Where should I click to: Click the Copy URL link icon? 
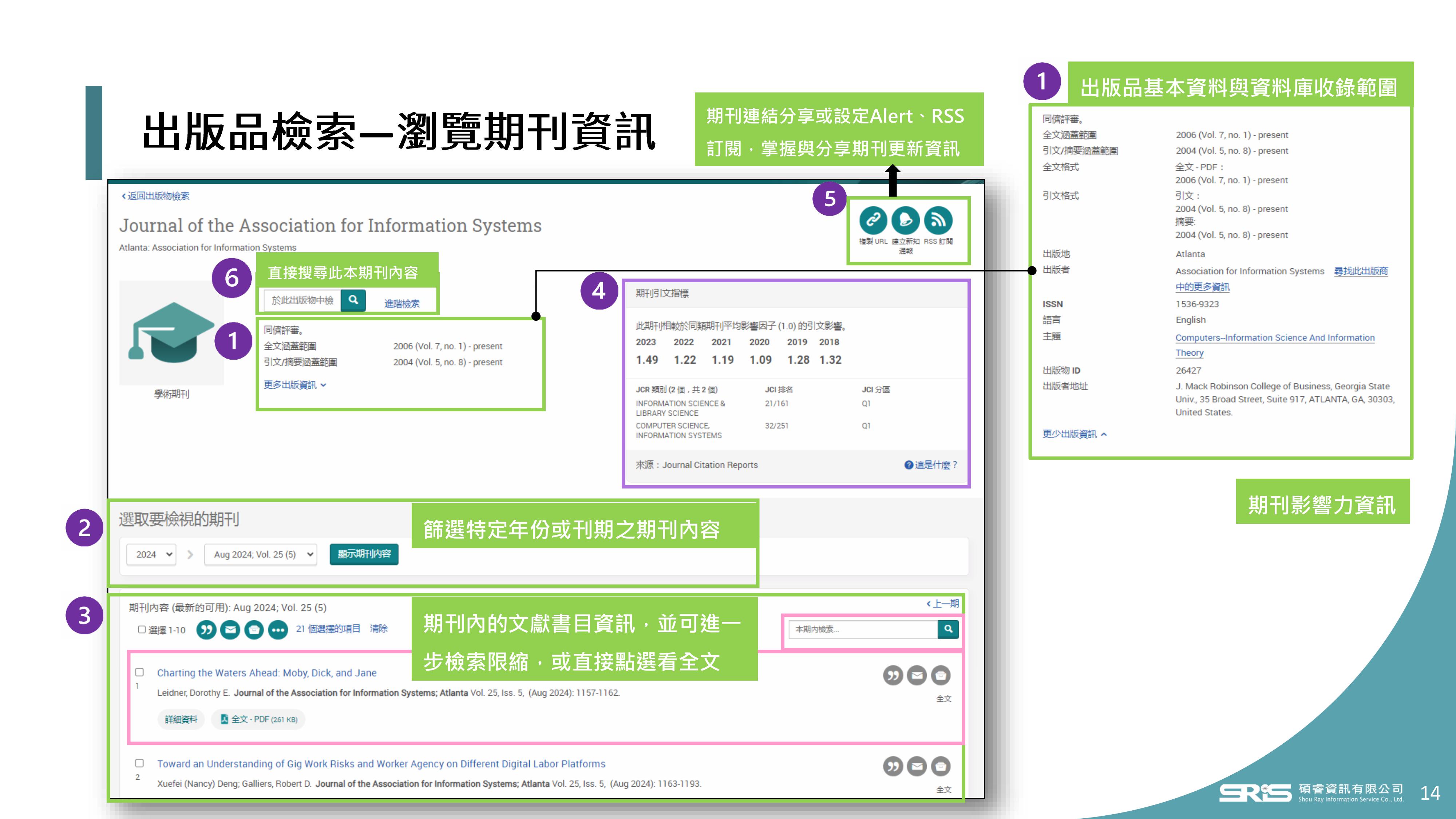tap(873, 220)
